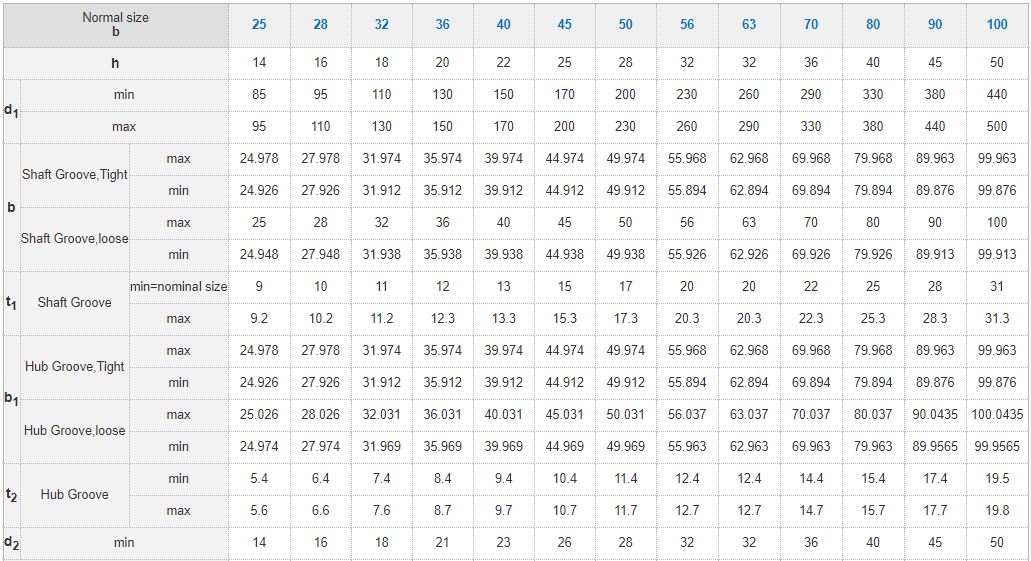Select the blue 32 size header
The image size is (1031, 561).
pyautogui.click(x=381, y=24)
